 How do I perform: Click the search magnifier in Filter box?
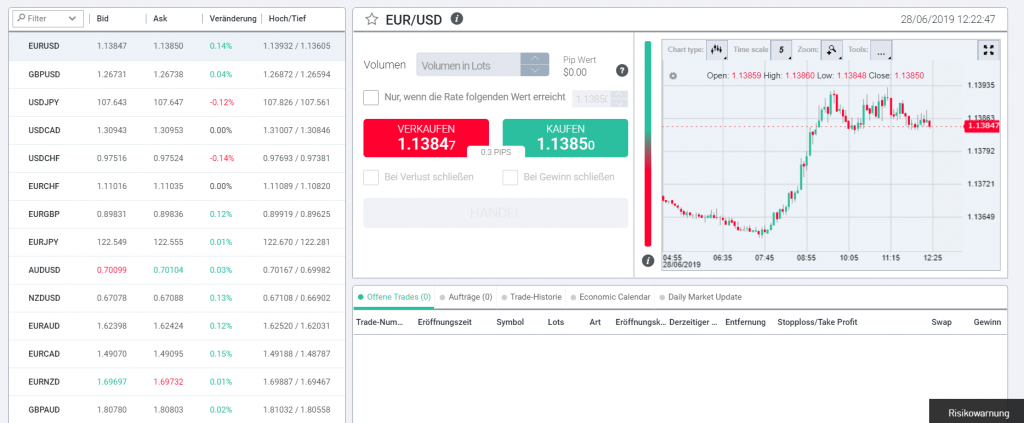pos(22,18)
